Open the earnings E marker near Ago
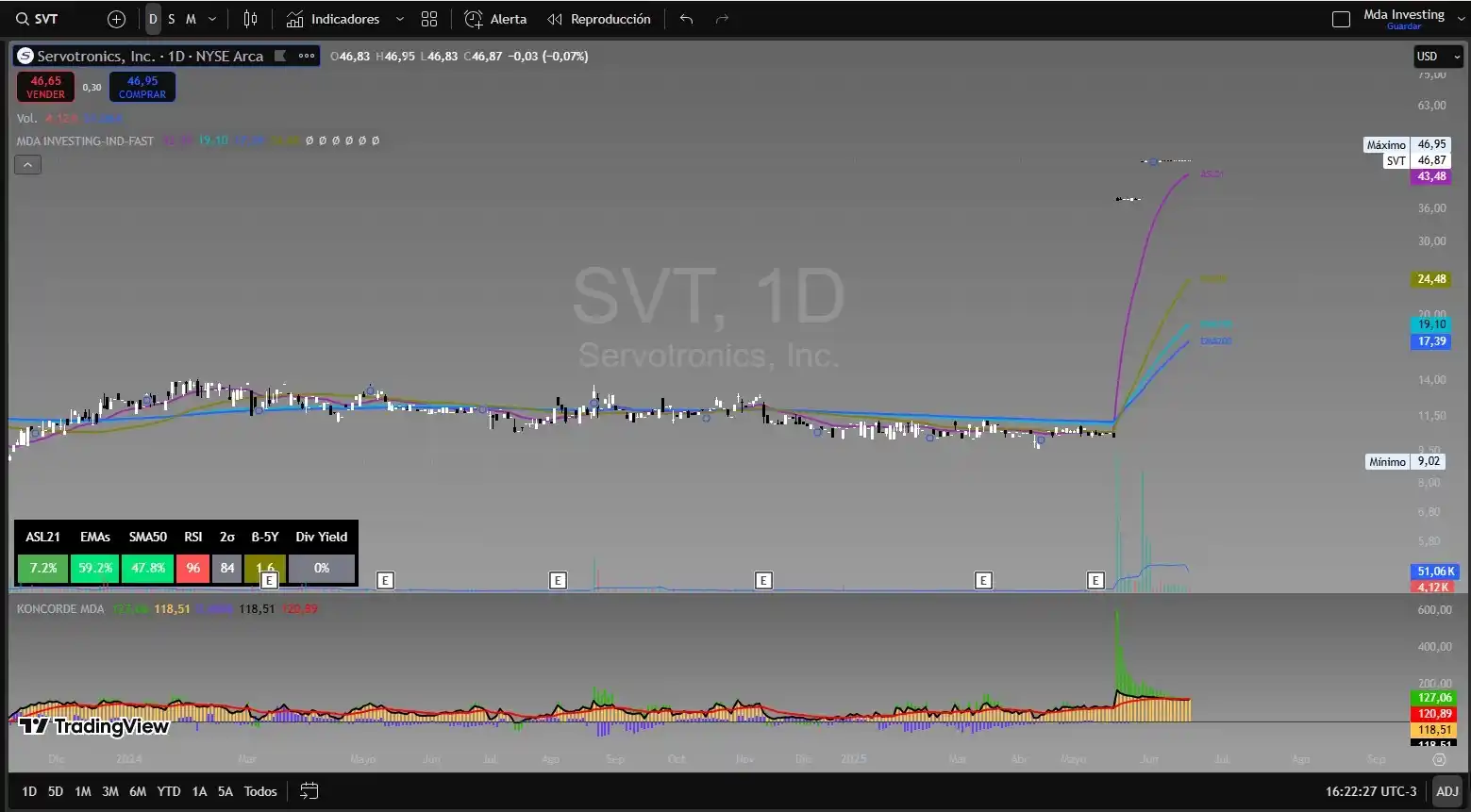 [558, 581]
